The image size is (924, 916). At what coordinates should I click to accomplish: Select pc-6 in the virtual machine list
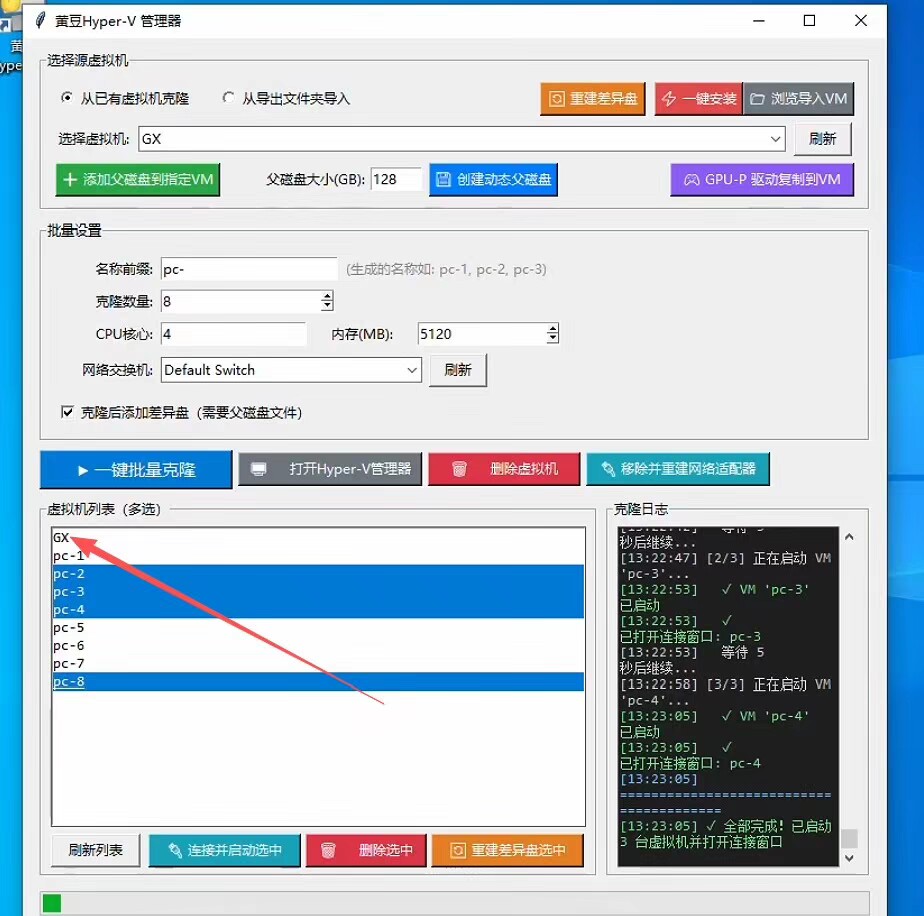pos(318,645)
